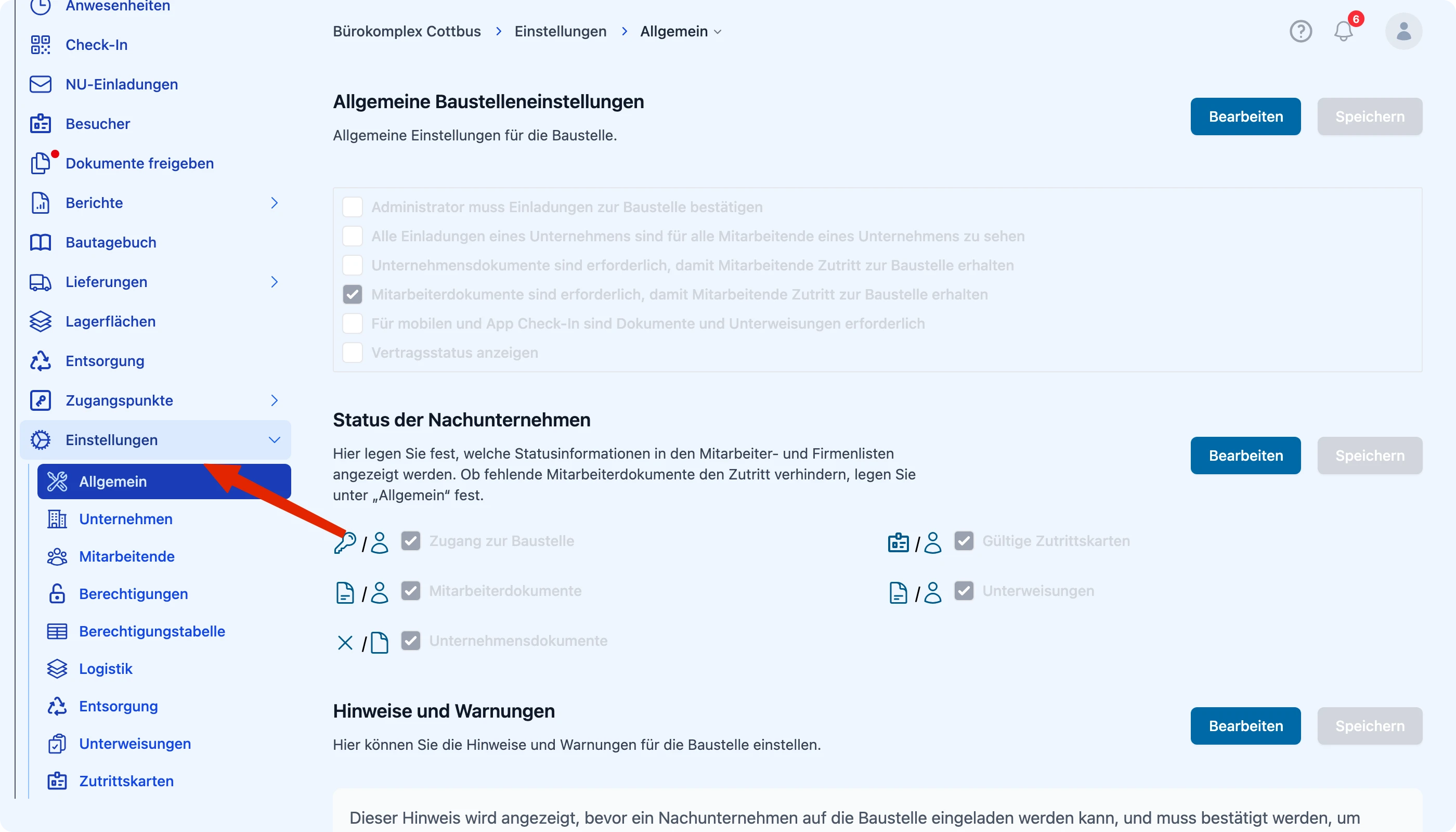1456x832 pixels.
Task: Expand the Lieferungen submenu chevron
Action: pyautogui.click(x=275, y=282)
